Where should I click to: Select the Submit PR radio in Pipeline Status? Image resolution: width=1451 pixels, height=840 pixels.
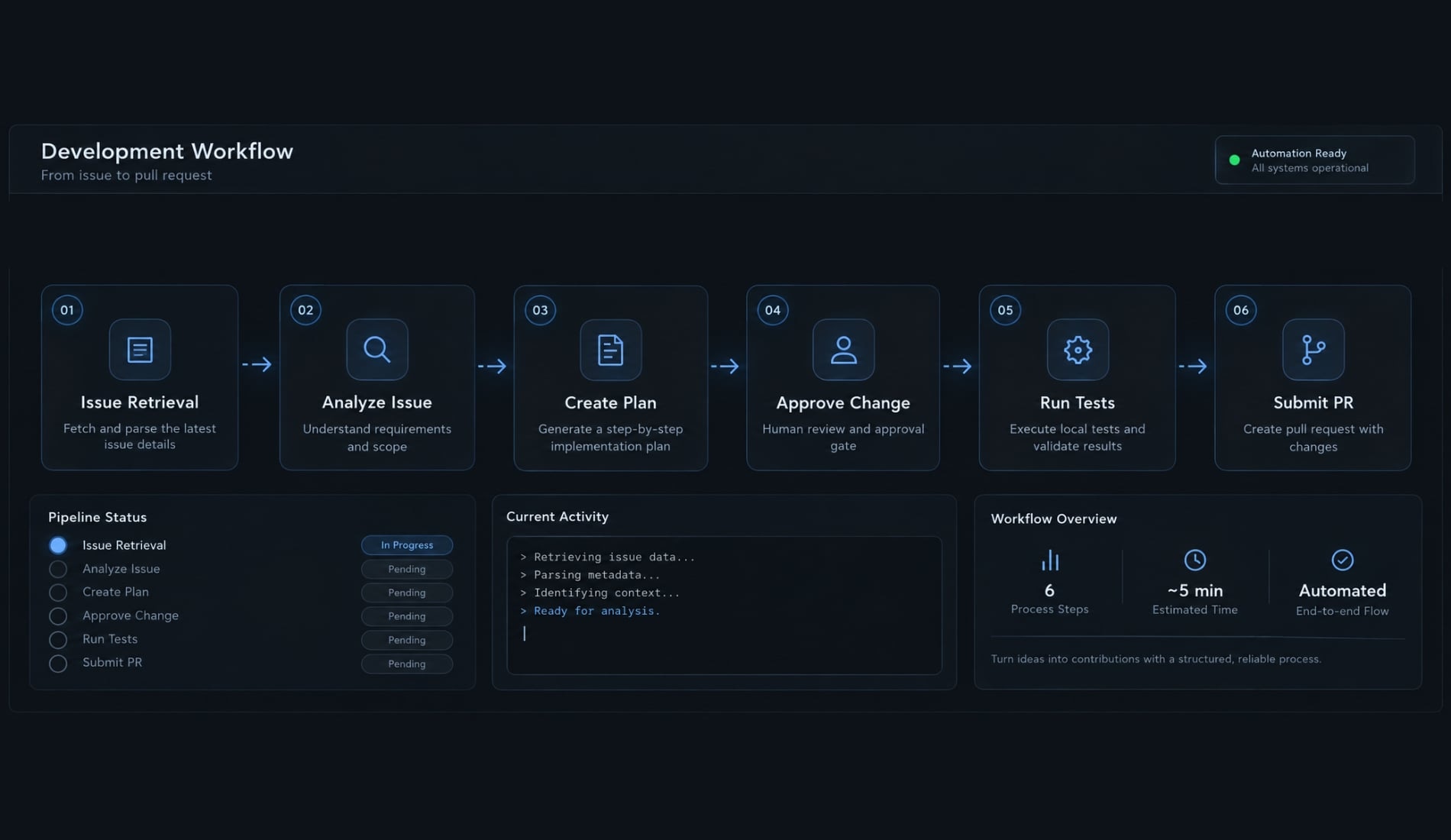tap(58, 664)
